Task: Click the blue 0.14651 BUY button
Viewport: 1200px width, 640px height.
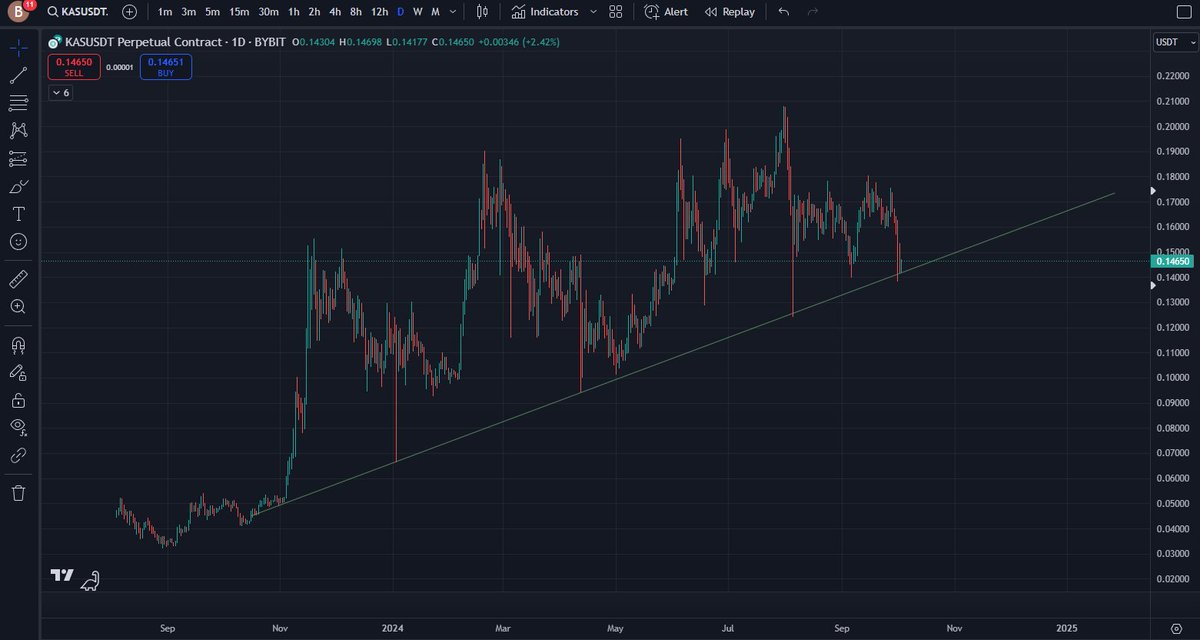Action: click(x=165, y=67)
